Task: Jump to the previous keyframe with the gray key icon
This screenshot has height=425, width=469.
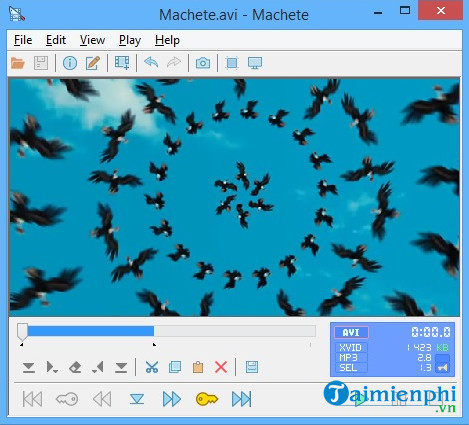Action: coord(67,399)
